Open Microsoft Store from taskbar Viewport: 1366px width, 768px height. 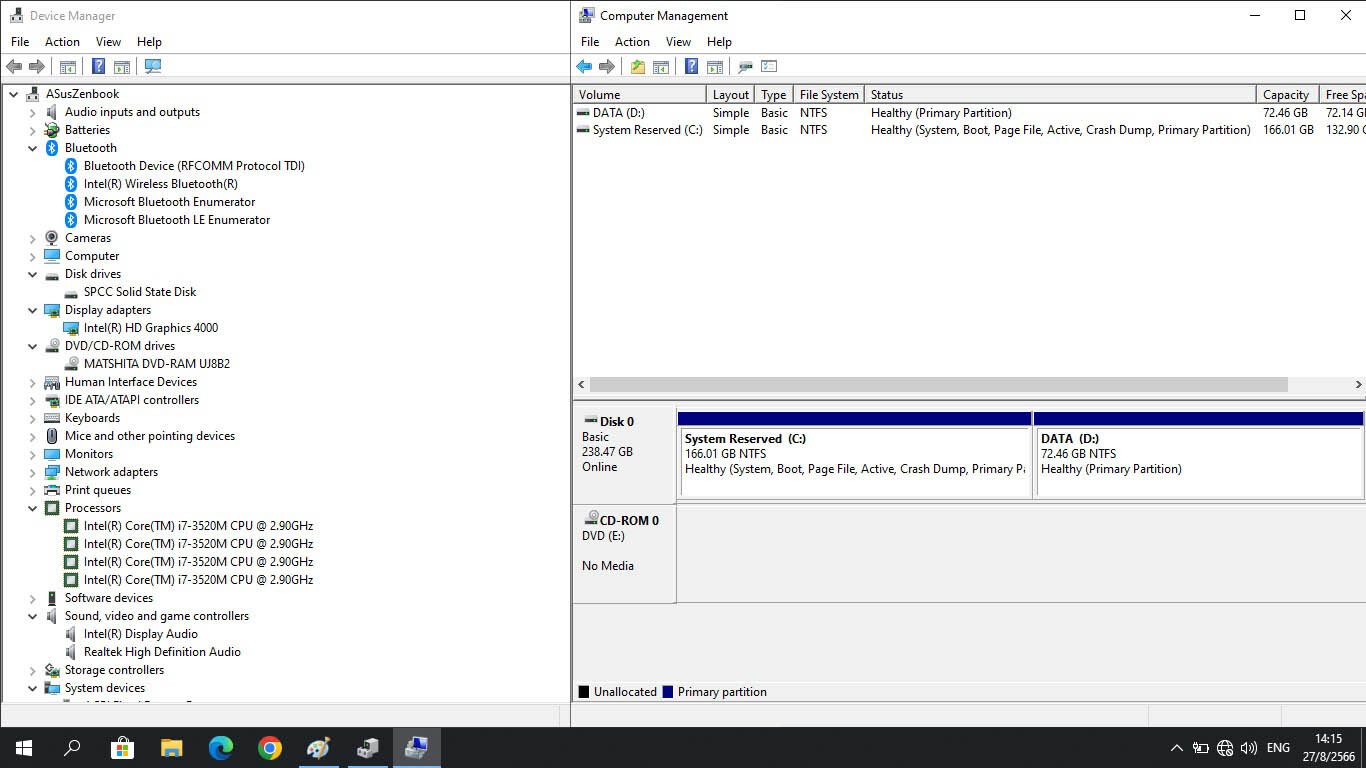[x=122, y=748]
